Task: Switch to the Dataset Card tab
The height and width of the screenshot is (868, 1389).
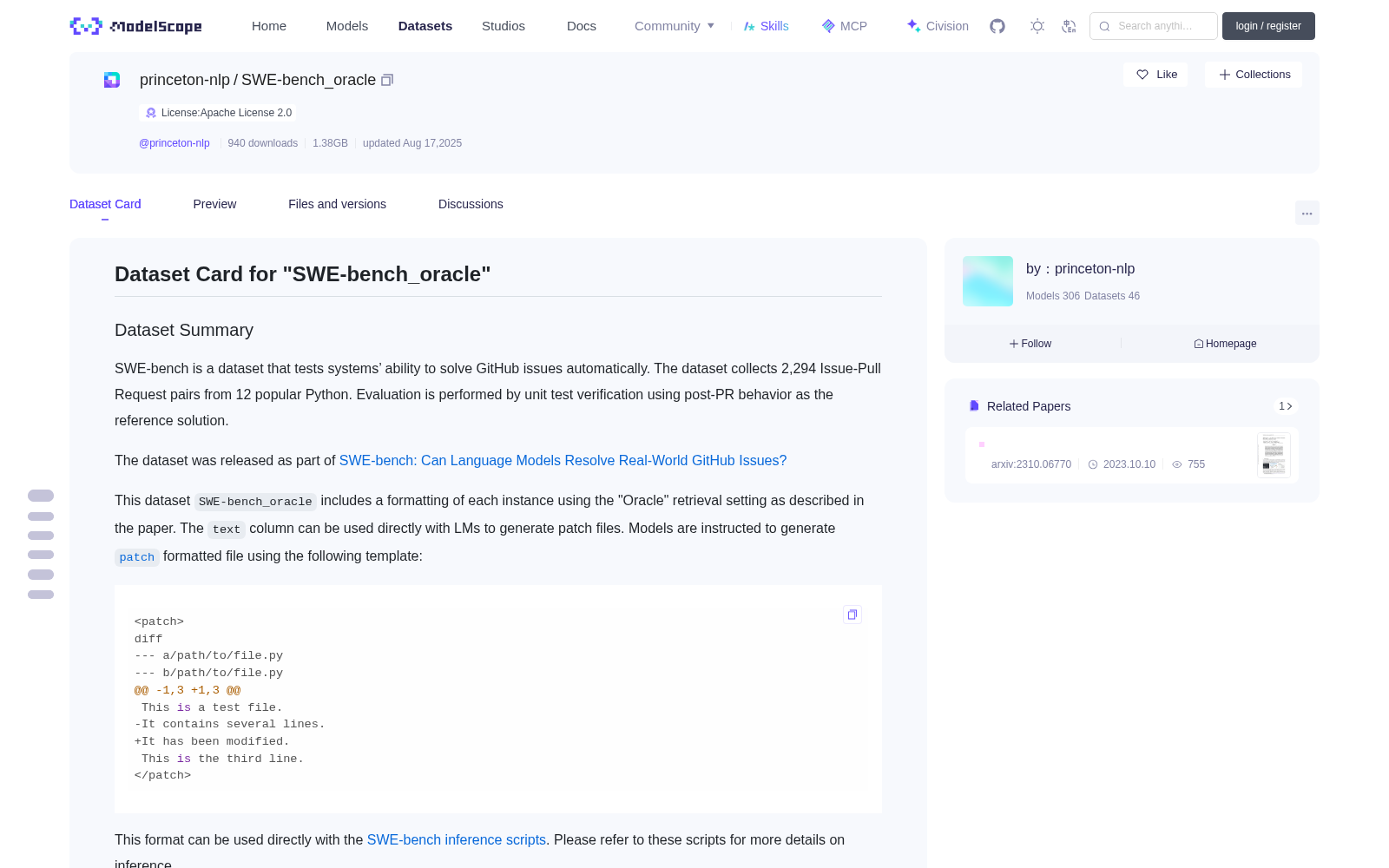Action: 105,204
